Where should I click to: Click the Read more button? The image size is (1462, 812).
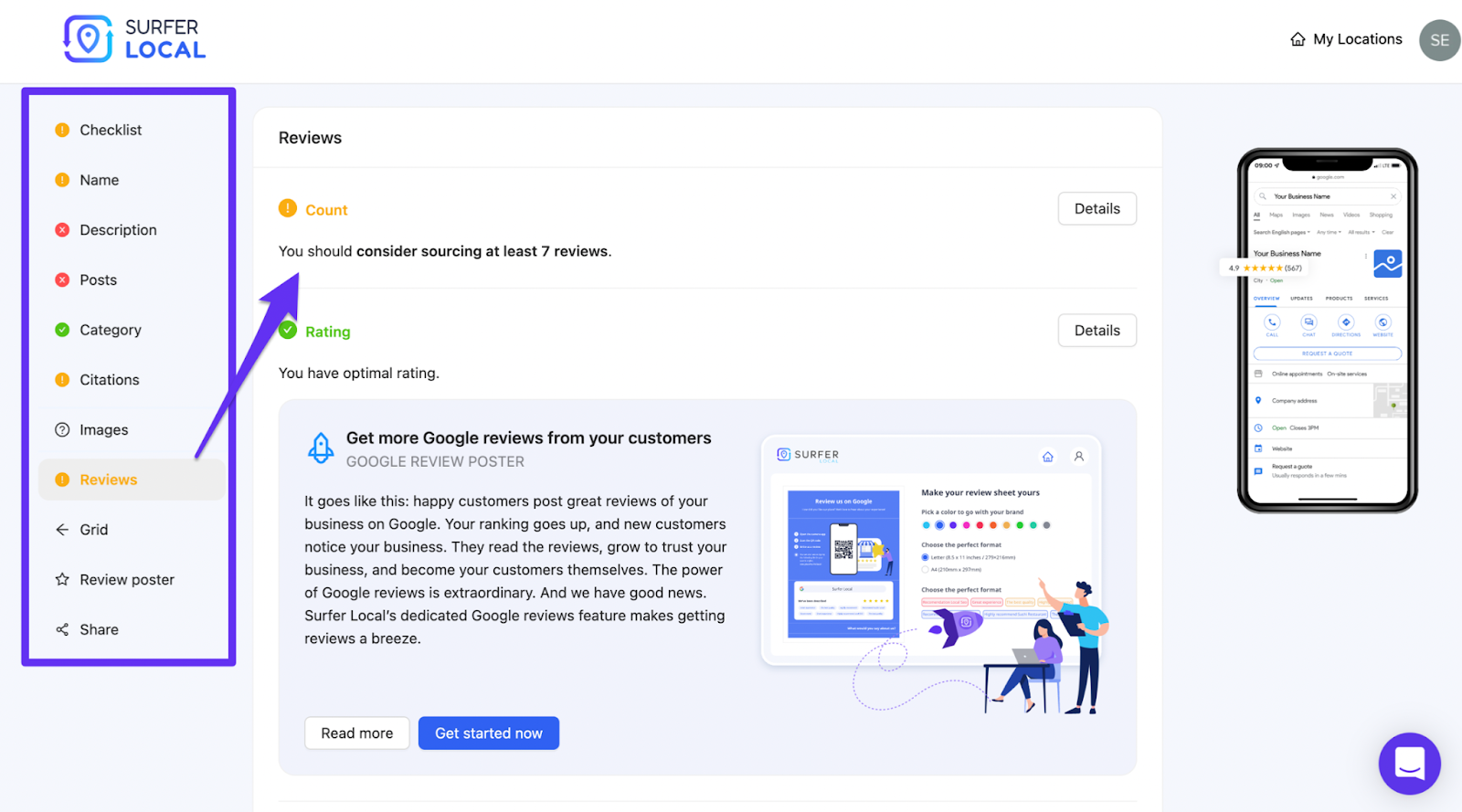tap(356, 733)
